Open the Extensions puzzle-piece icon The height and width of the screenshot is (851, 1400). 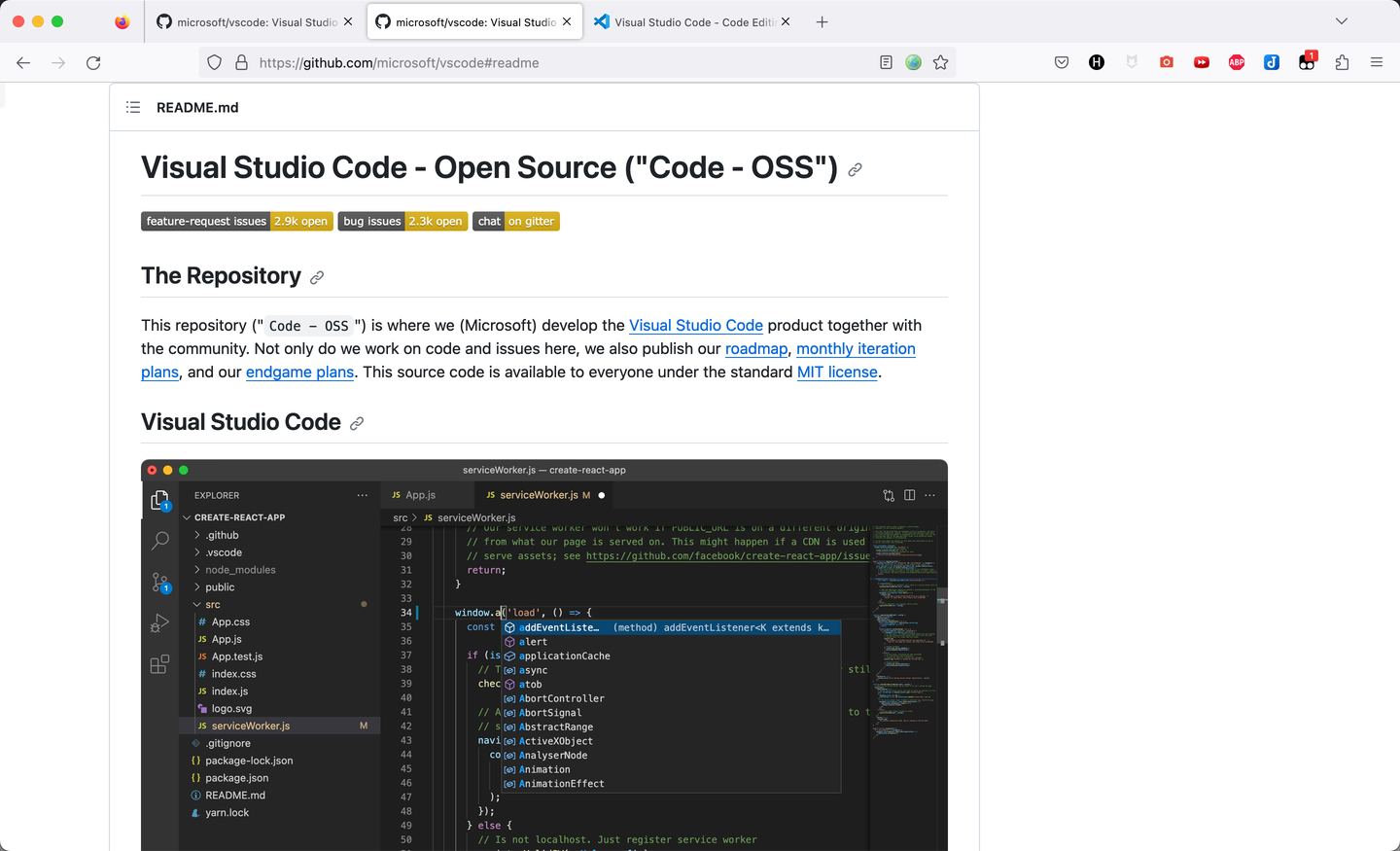click(1342, 62)
